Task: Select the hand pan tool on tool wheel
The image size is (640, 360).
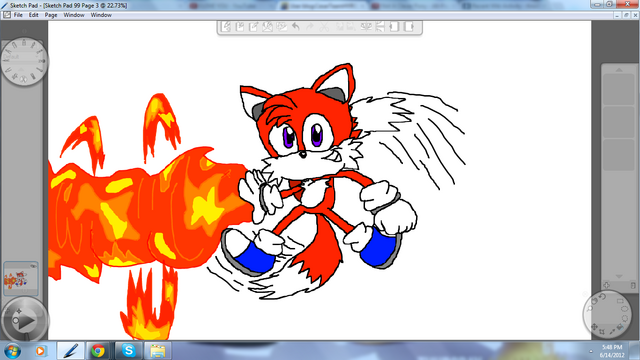Action: (594, 301)
